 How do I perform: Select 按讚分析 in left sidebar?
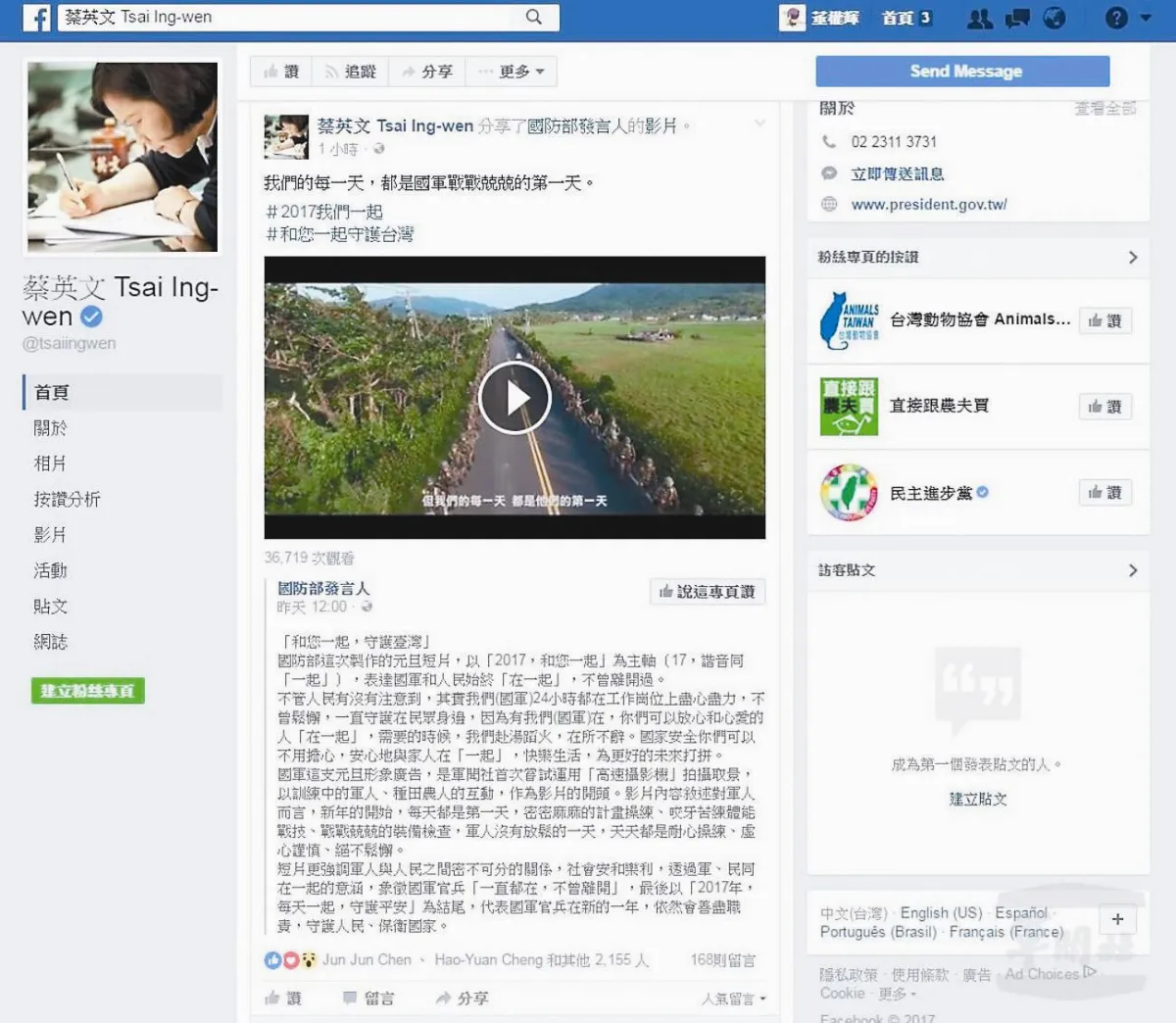tap(68, 499)
